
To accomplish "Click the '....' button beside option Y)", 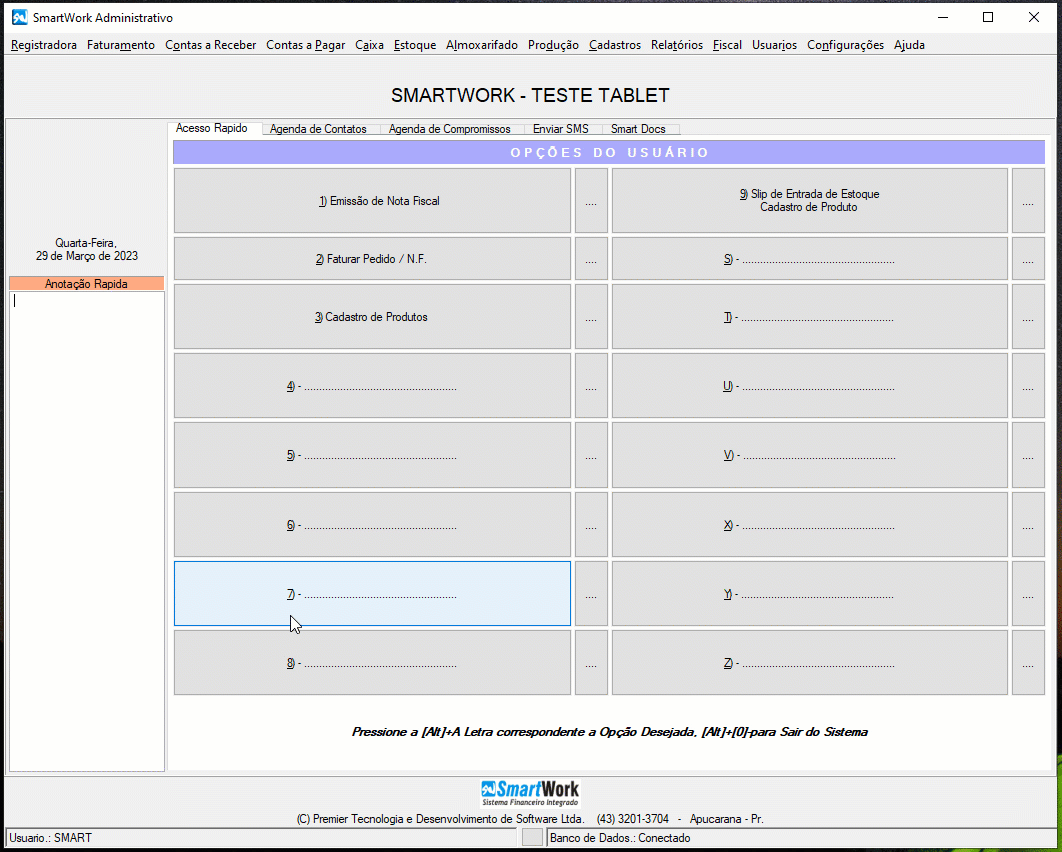I will coord(1028,593).
